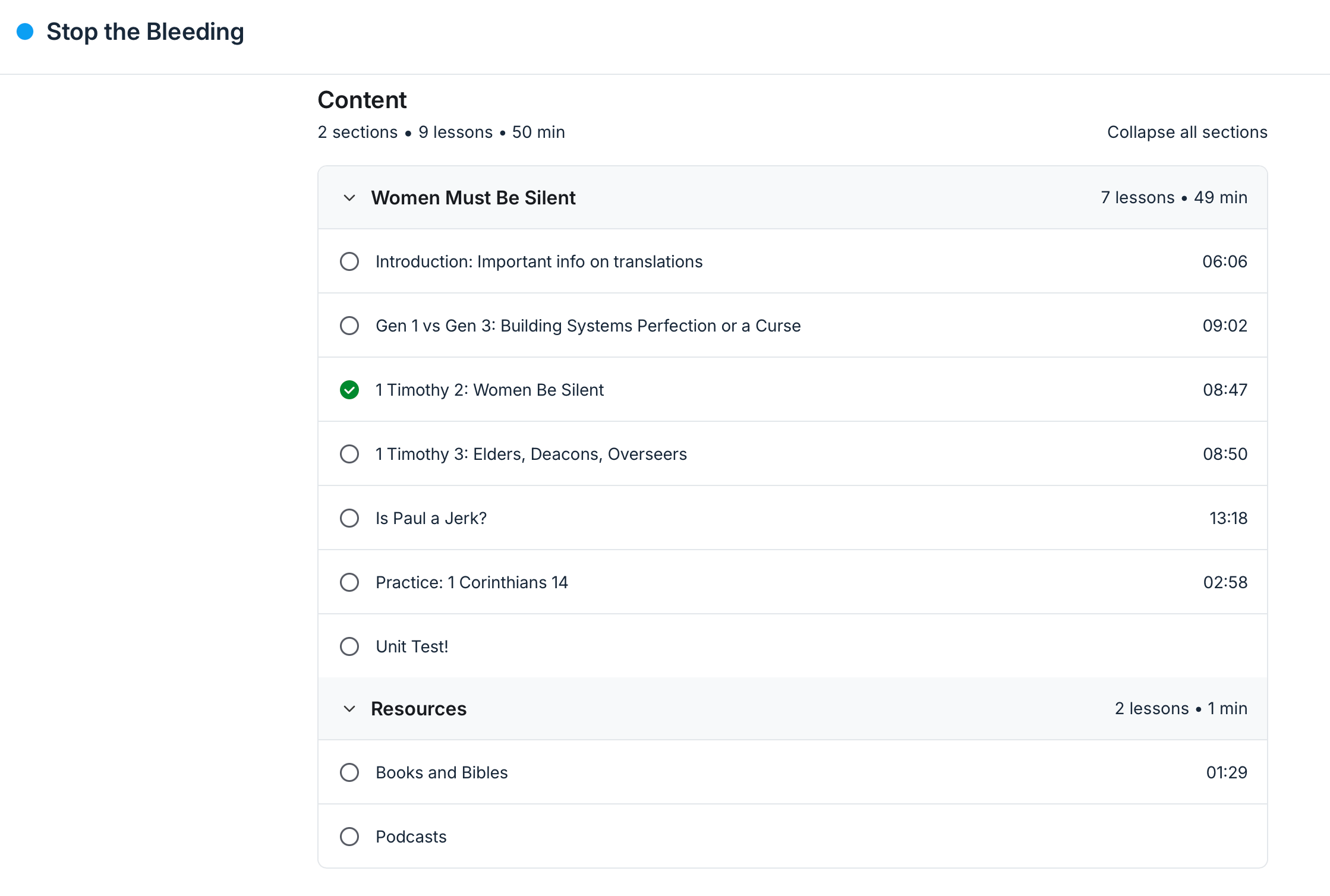The height and width of the screenshot is (896, 1330).
Task: Click the 7 lessons • 49 min summary
Action: coord(1174,197)
